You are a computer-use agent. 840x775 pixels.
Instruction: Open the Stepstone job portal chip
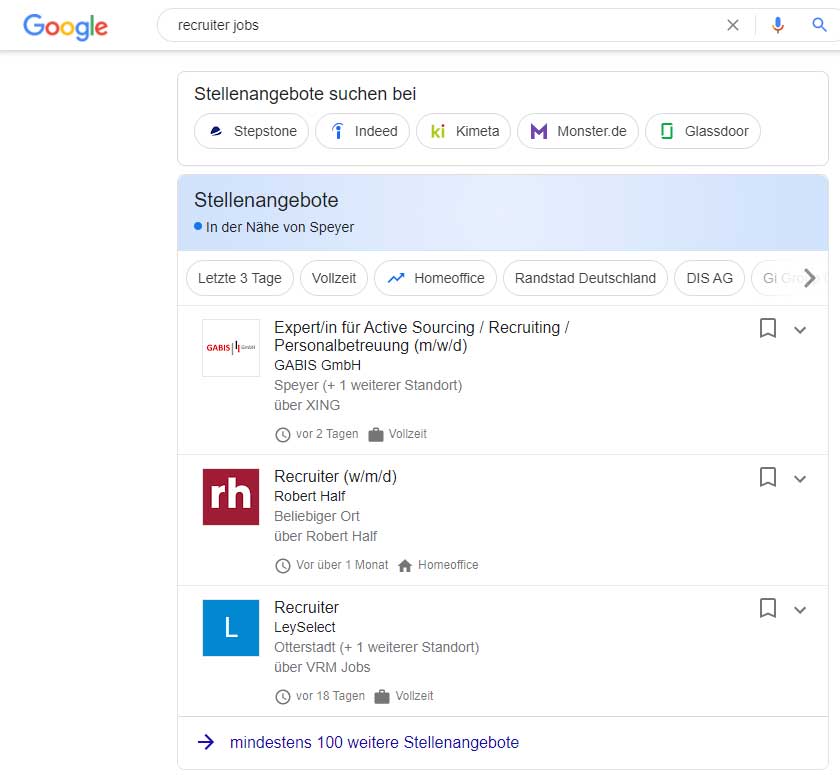point(251,131)
